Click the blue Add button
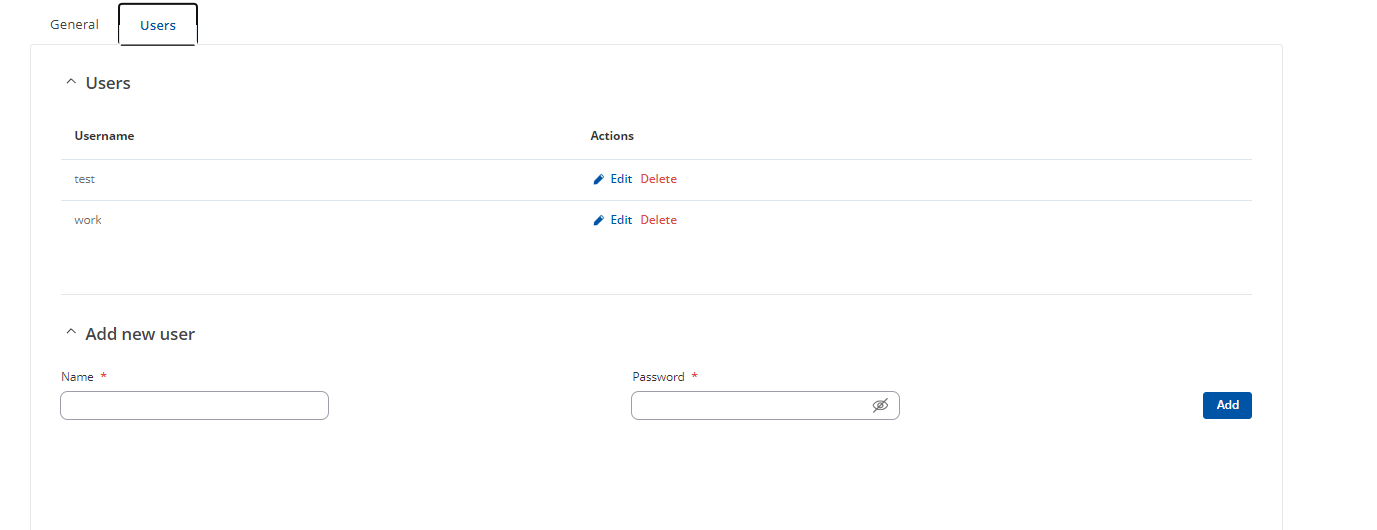Image resolution: width=1377 pixels, height=530 pixels. click(1227, 405)
